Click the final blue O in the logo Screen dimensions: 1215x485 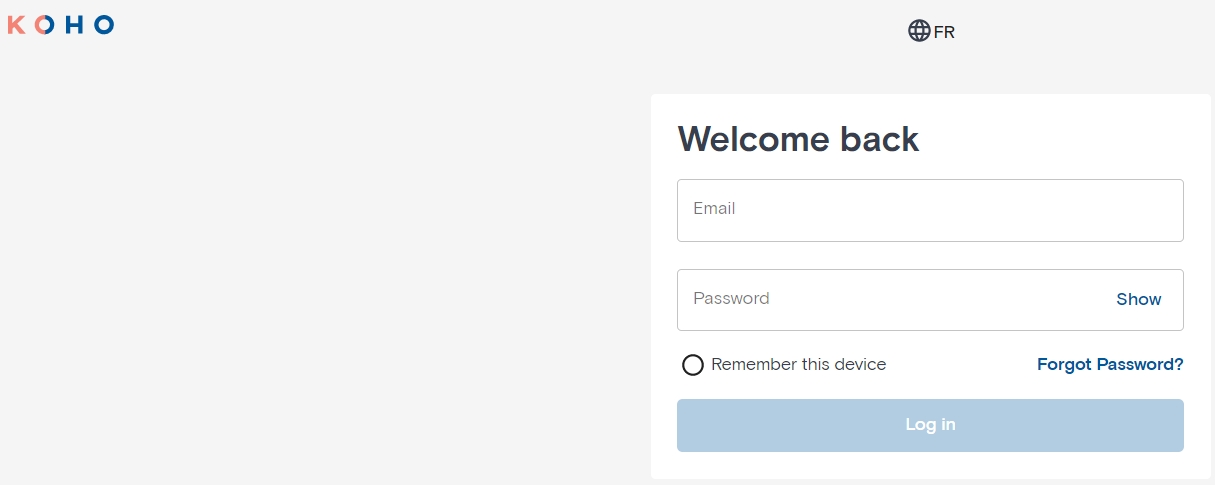coord(104,25)
